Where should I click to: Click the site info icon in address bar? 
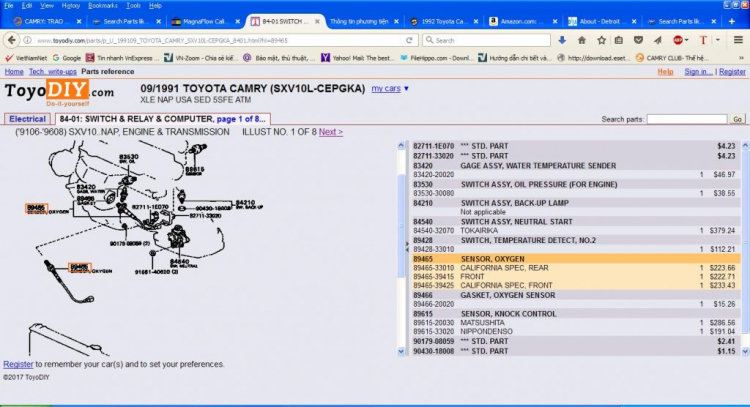[x=28, y=40]
